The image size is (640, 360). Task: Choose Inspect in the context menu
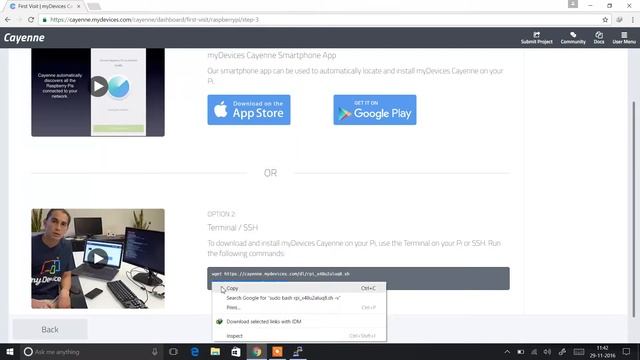(x=299, y=336)
